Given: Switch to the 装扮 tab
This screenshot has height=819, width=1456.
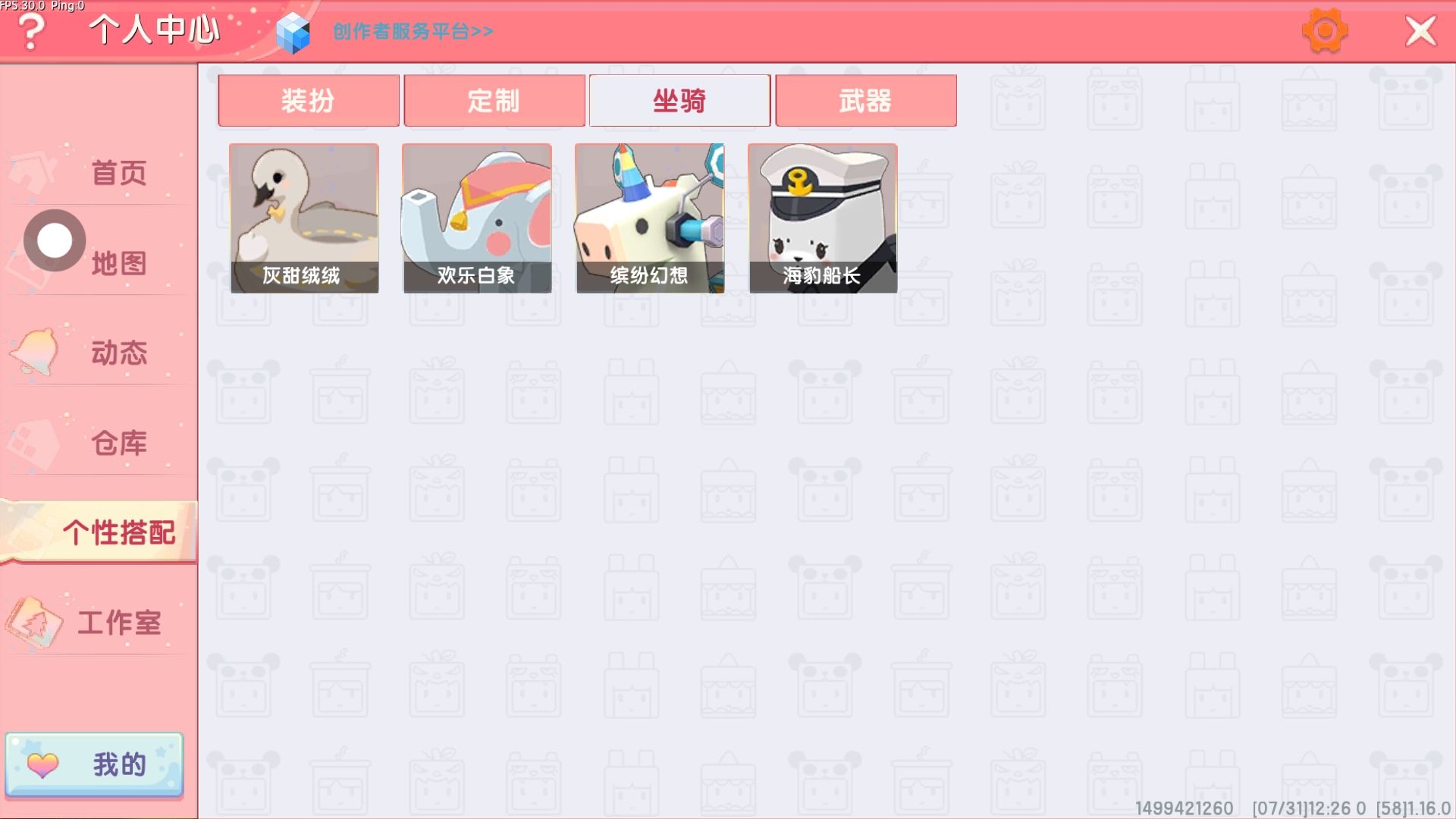Looking at the screenshot, I should (x=309, y=100).
